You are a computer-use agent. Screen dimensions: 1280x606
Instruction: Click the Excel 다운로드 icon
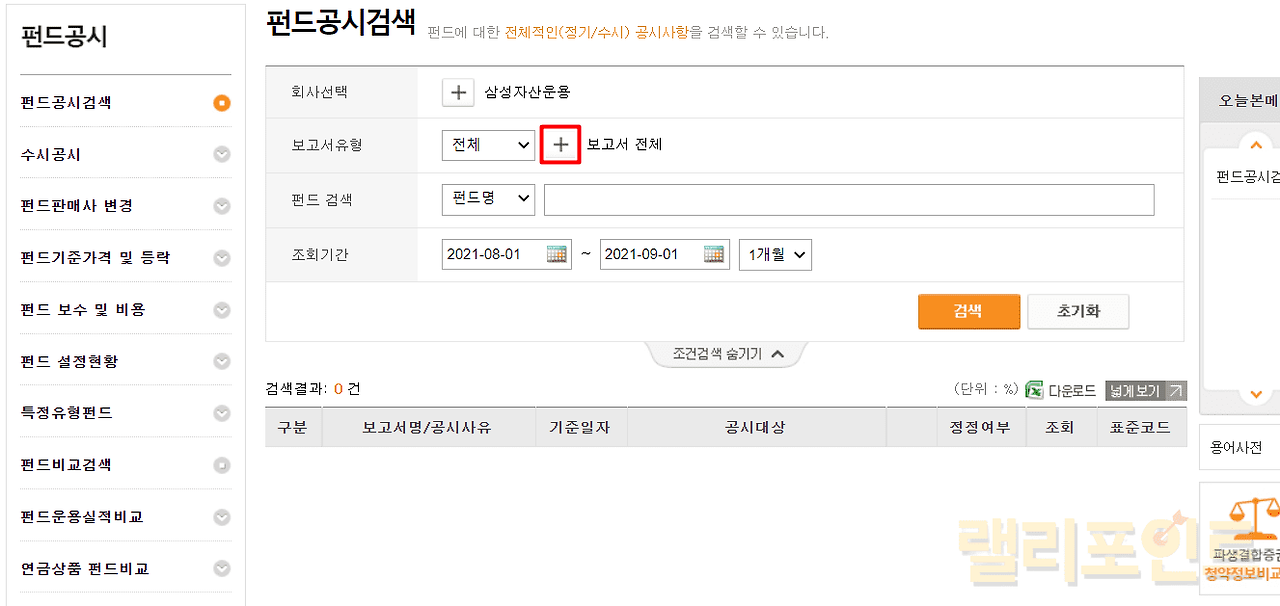pos(1034,391)
